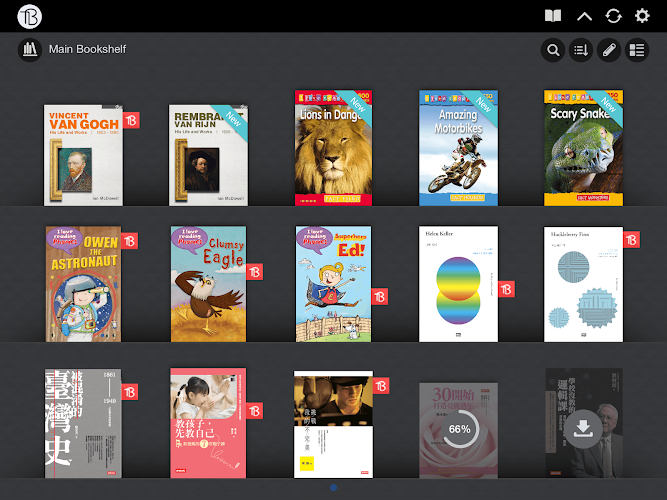Edit the bookshelf with the pencil icon
The height and width of the screenshot is (500, 667).
click(608, 50)
